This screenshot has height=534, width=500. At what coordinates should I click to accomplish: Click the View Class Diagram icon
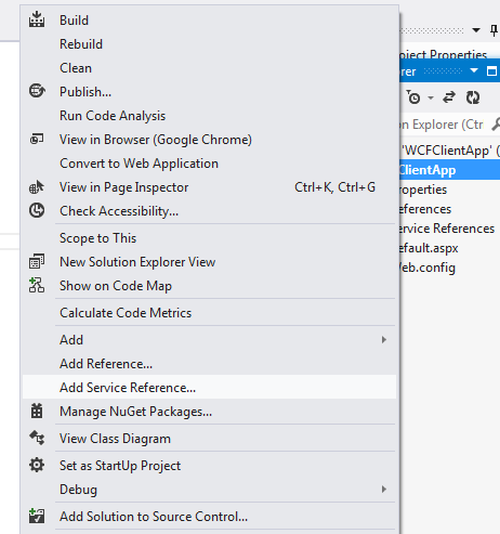coord(36,438)
